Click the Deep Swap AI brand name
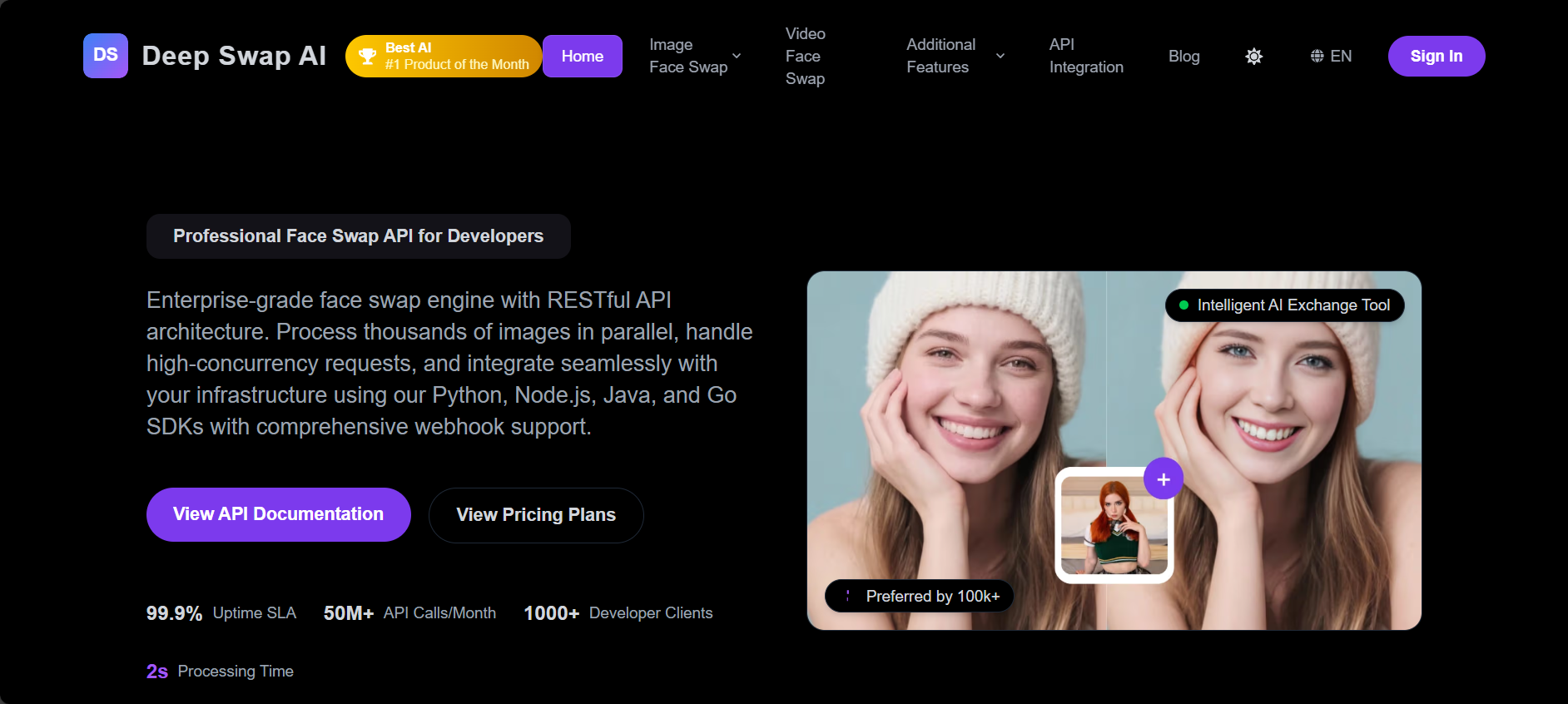 234,56
